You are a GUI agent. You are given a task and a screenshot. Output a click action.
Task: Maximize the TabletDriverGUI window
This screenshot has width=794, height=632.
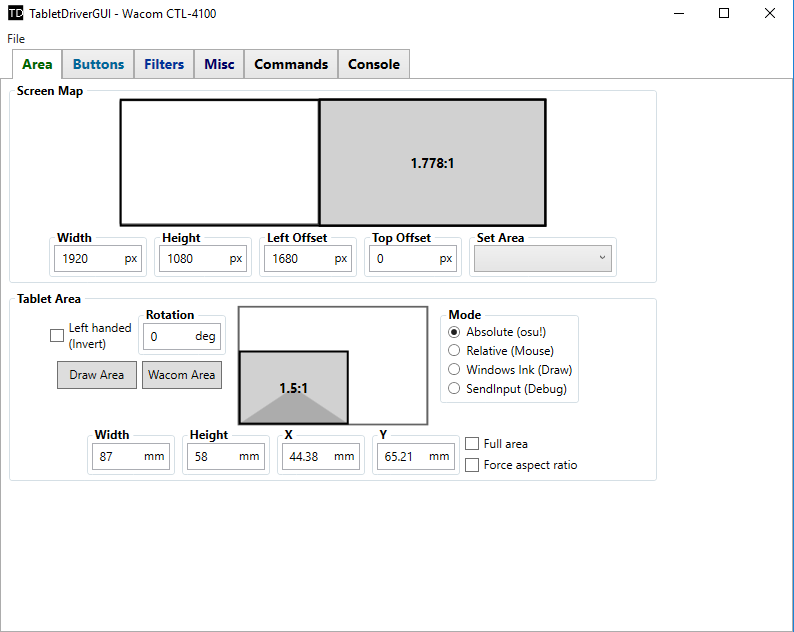point(724,13)
